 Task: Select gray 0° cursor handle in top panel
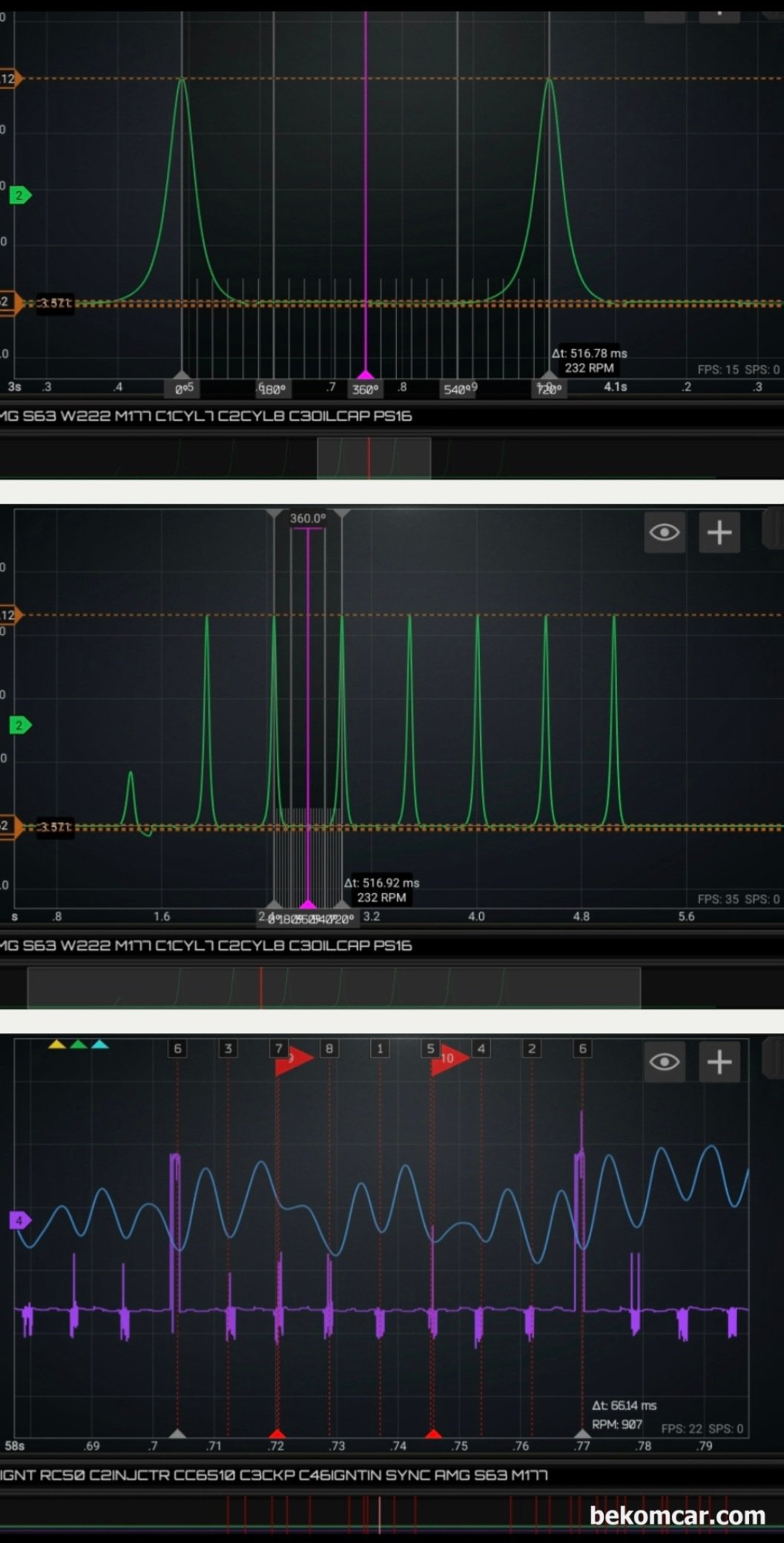point(182,374)
